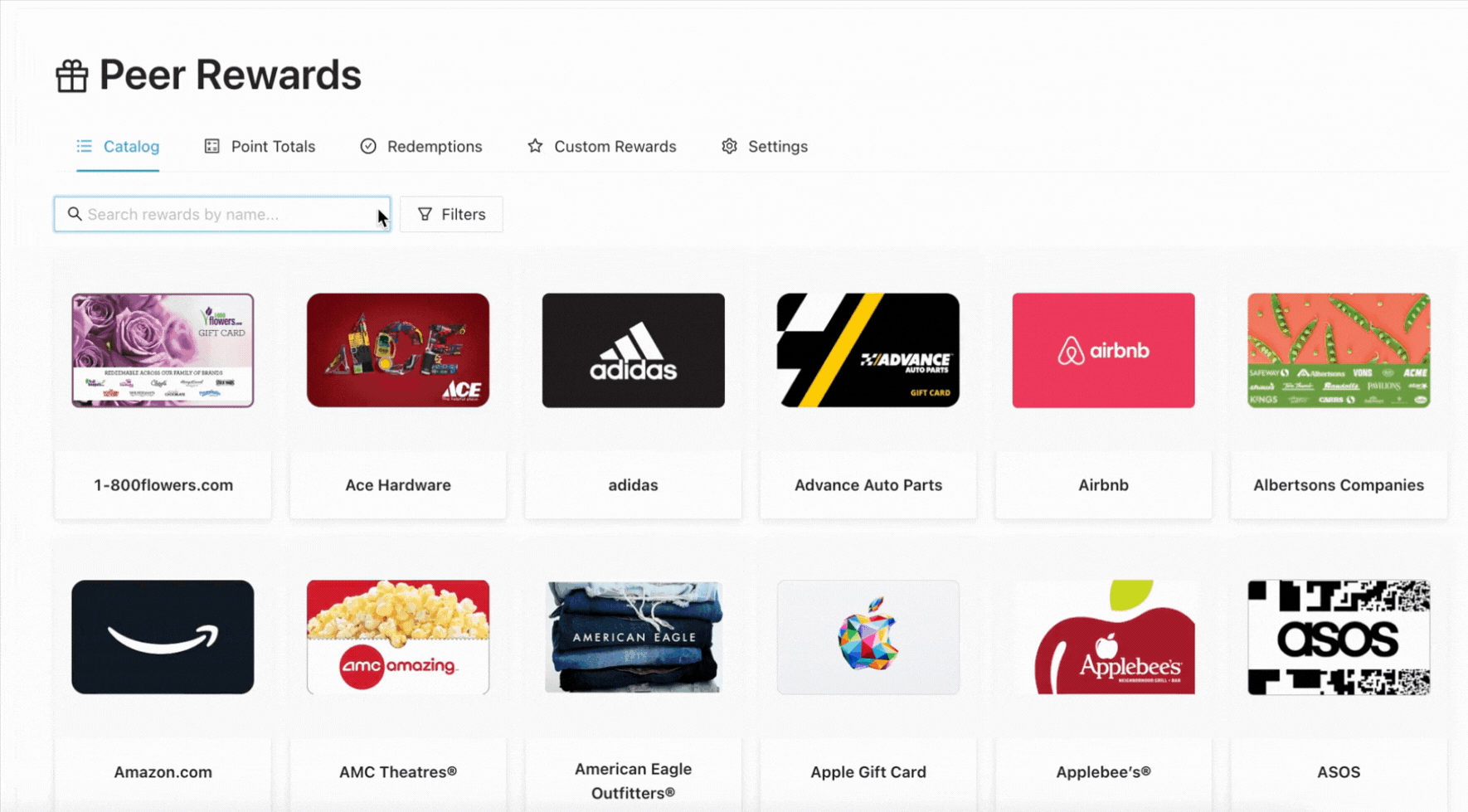Select the adidas gift card image
Screen dimensions: 1468x812
[x=633, y=350]
